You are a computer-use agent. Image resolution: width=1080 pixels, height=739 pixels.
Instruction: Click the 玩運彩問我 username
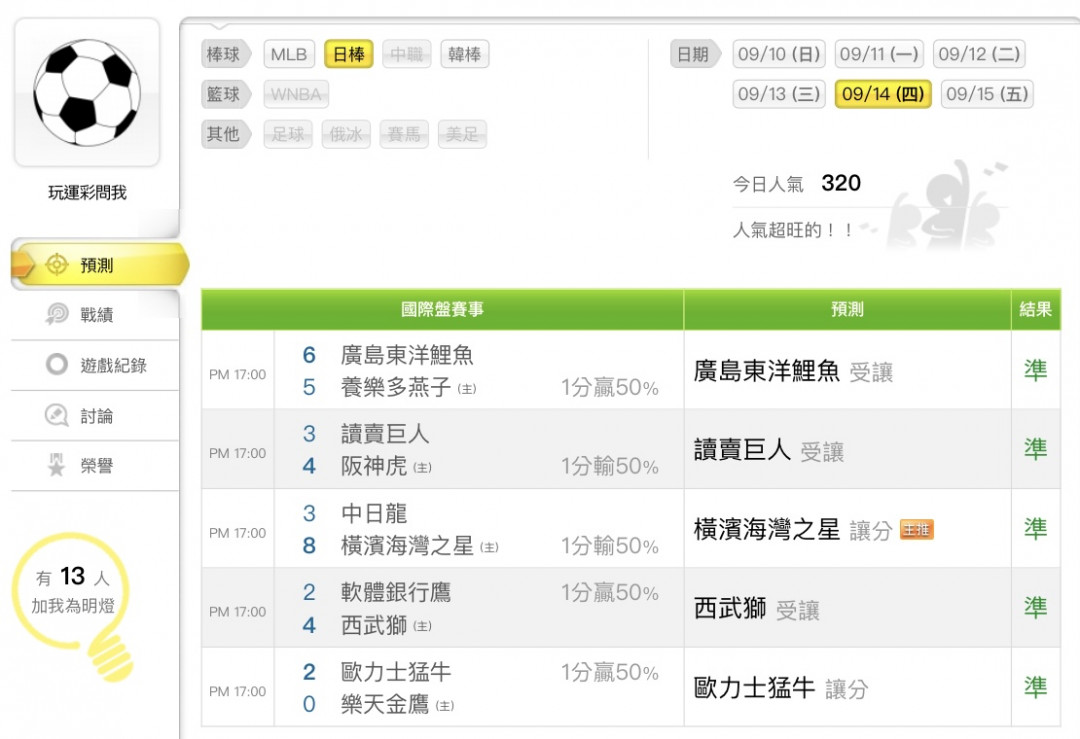87,192
